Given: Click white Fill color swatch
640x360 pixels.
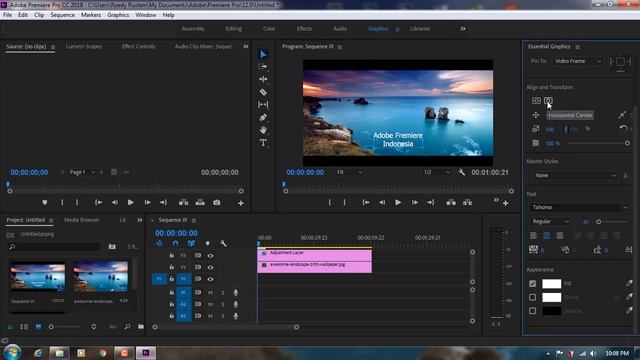Looking at the screenshot, I should (x=551, y=283).
